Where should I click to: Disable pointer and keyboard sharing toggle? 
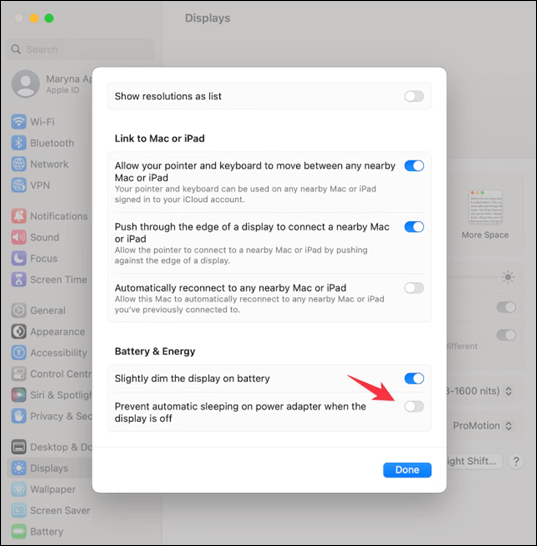[x=414, y=166]
